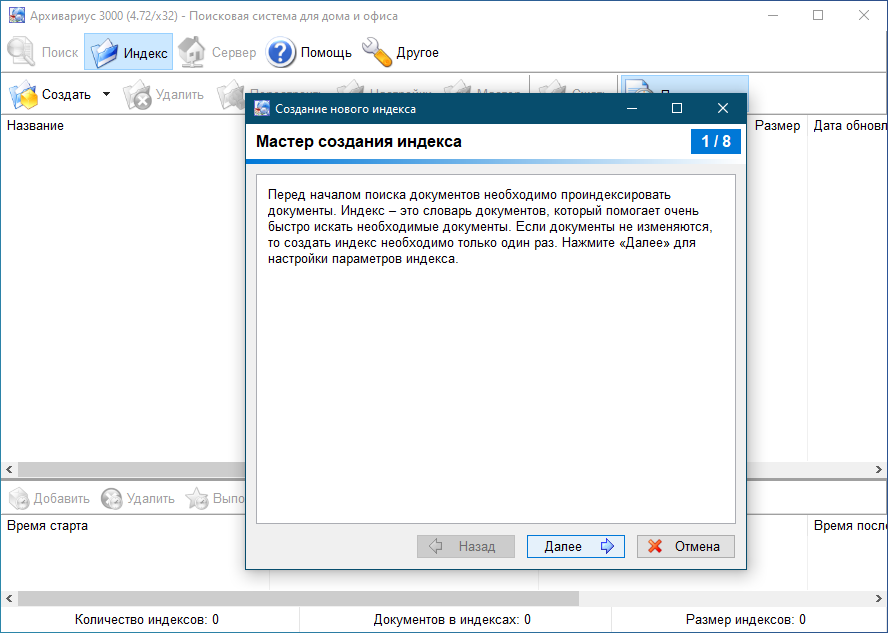Expand the Создать dropdown arrow
This screenshot has height=633, width=888.
point(106,94)
